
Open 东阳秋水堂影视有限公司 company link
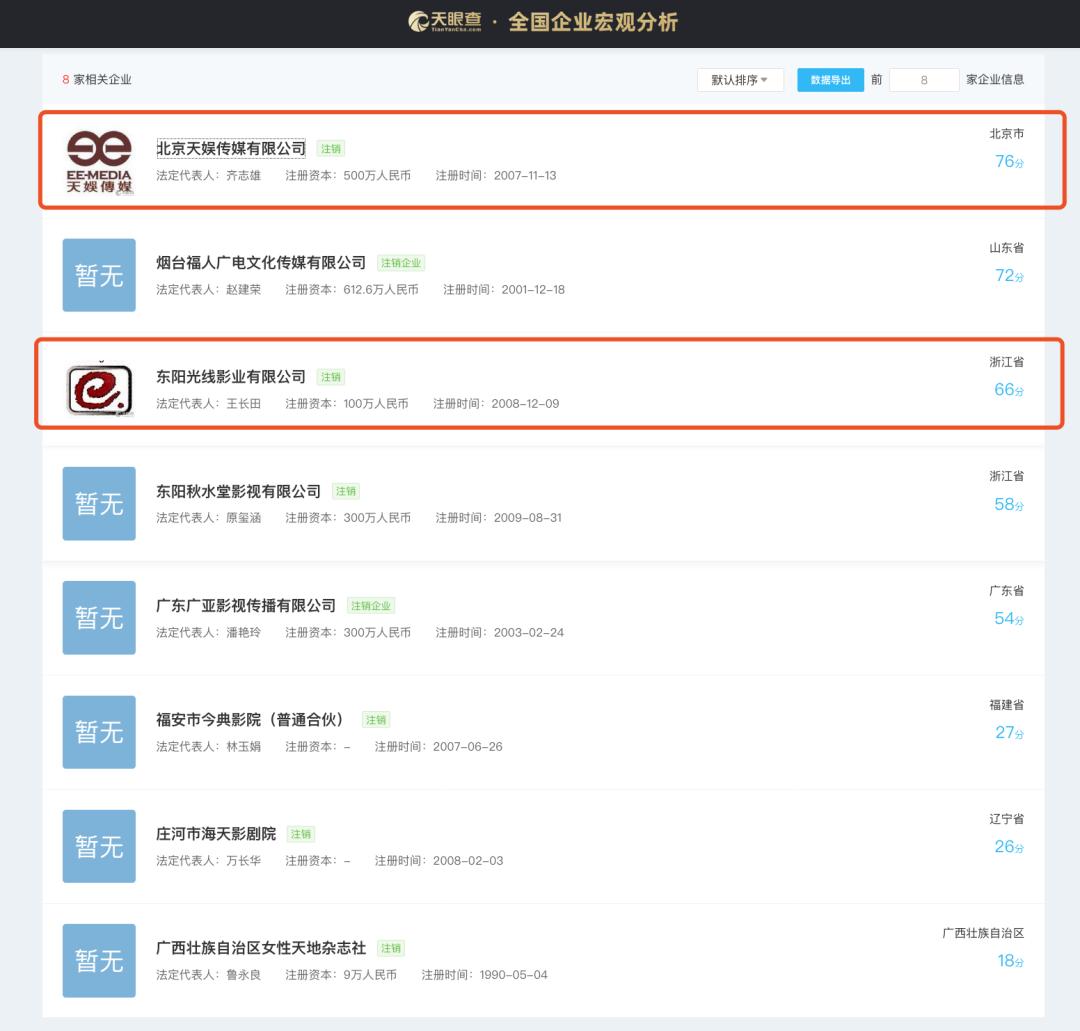point(238,491)
